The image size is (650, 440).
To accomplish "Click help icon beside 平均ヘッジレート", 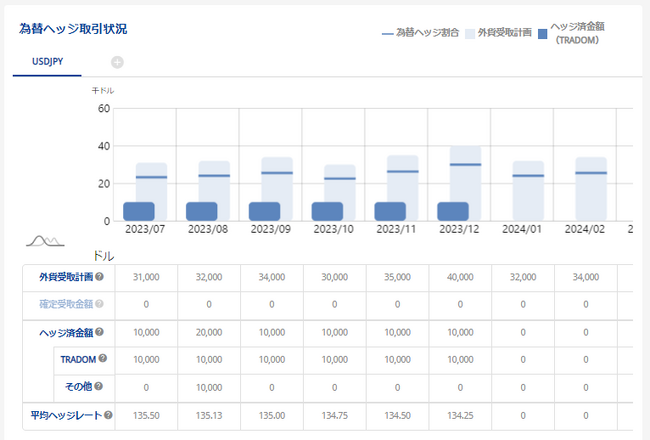I will [x=107, y=415].
